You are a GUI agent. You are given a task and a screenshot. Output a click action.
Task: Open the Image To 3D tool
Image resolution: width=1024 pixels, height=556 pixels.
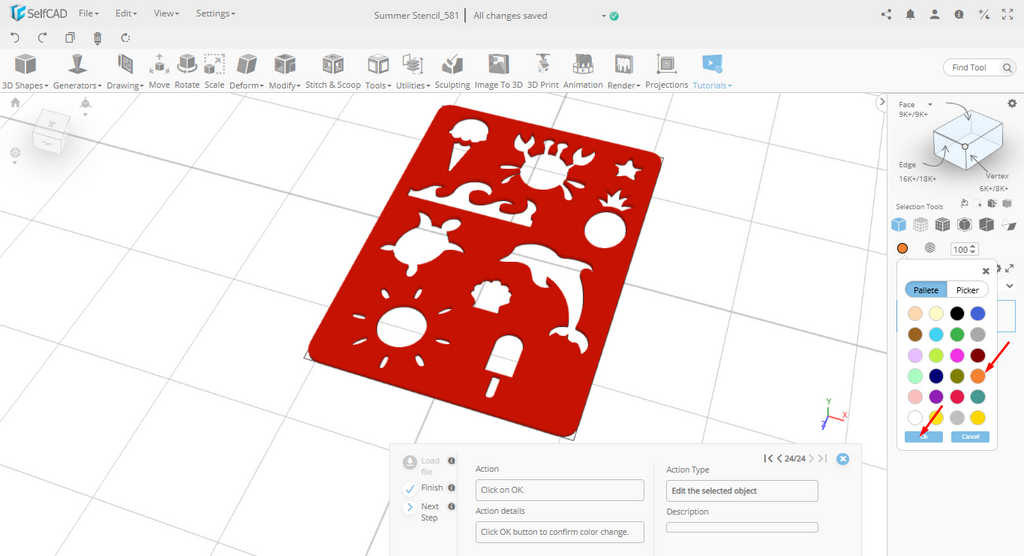coord(498,71)
